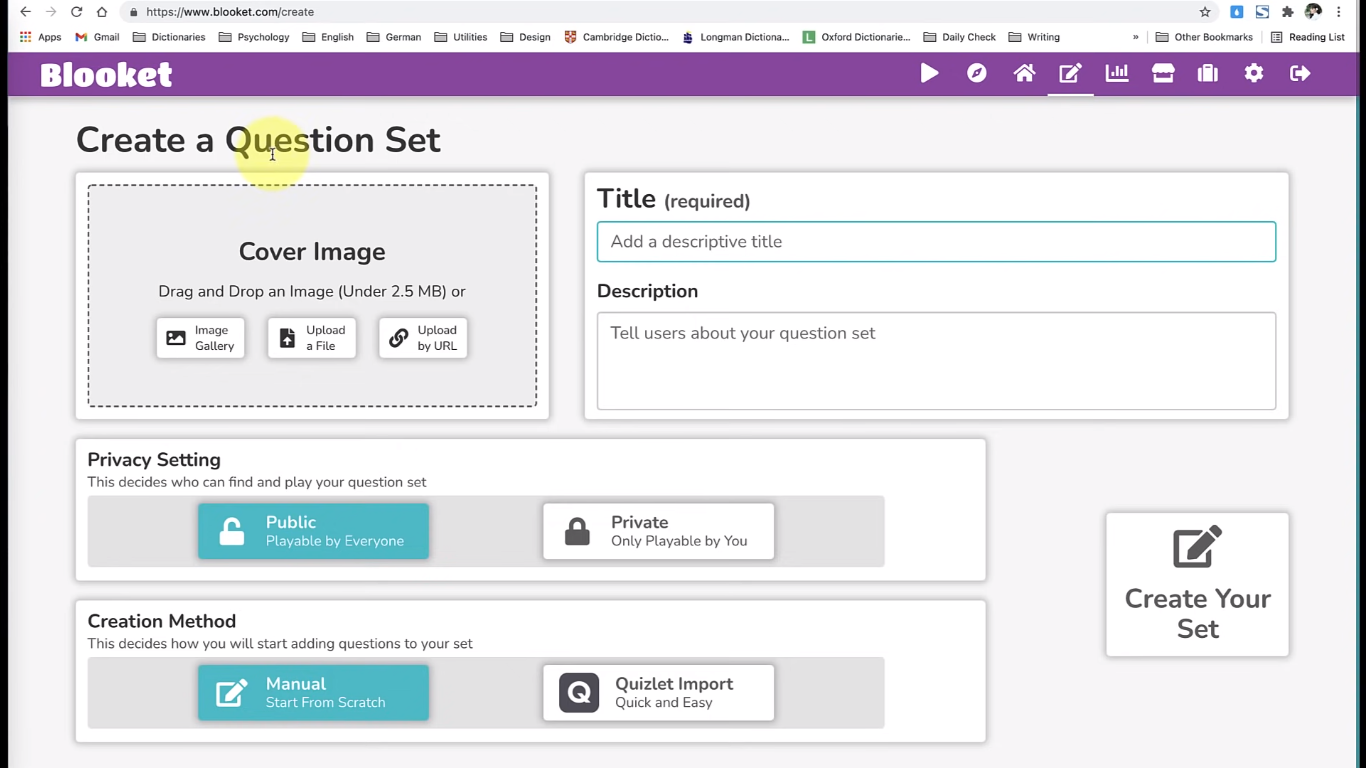Image resolution: width=1366 pixels, height=768 pixels.
Task: Open the Apps shortcut in bookmarks bar
Action: (x=41, y=37)
